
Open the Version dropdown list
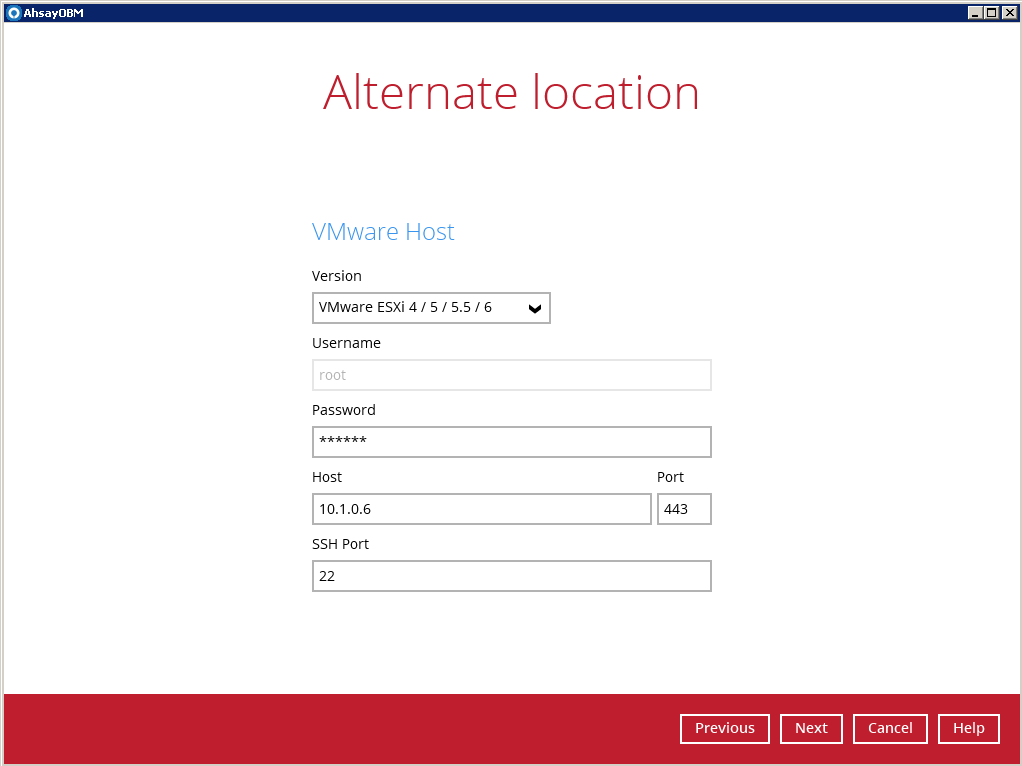[x=431, y=308]
